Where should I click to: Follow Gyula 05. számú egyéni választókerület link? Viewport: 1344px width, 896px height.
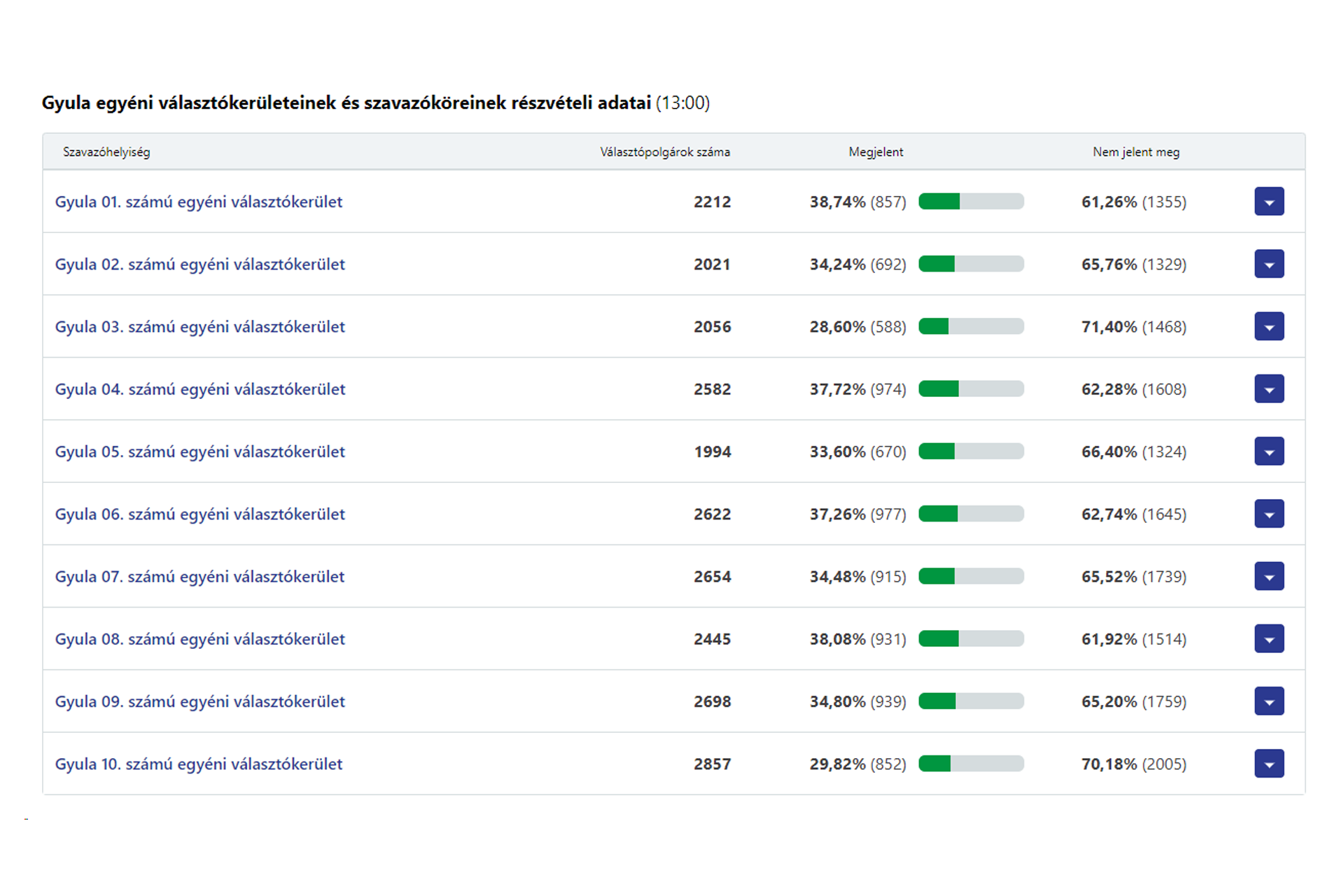[x=200, y=451]
